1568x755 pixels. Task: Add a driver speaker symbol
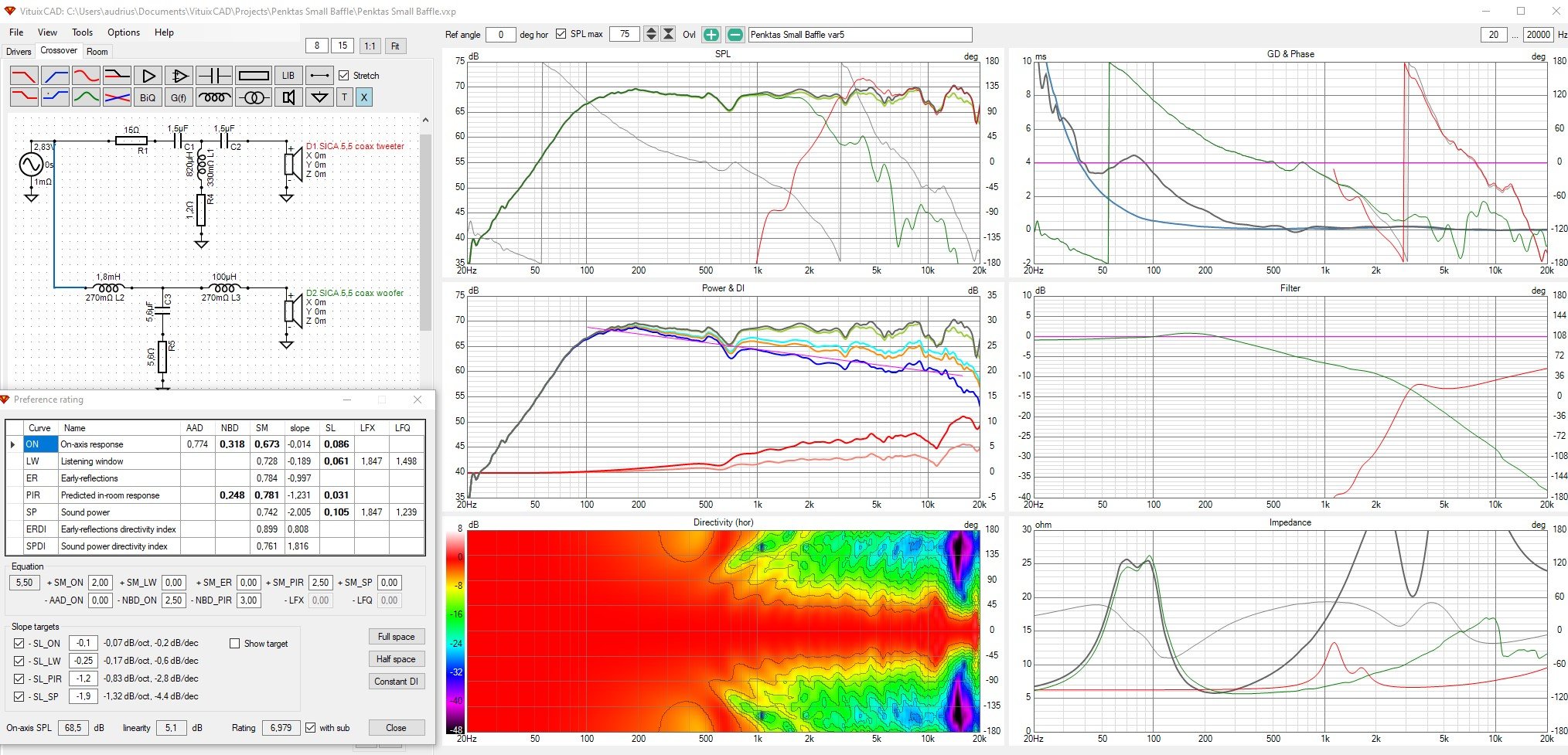tap(288, 97)
